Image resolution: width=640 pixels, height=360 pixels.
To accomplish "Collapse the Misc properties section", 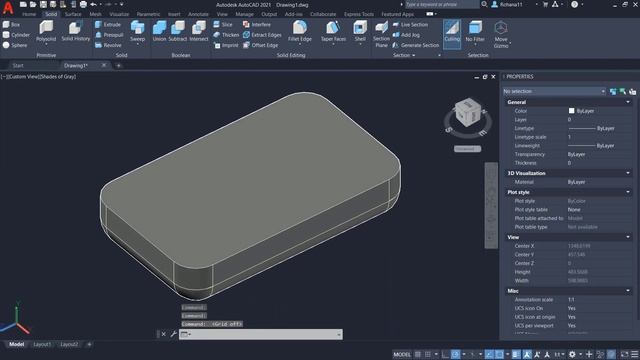I will 628,291.
